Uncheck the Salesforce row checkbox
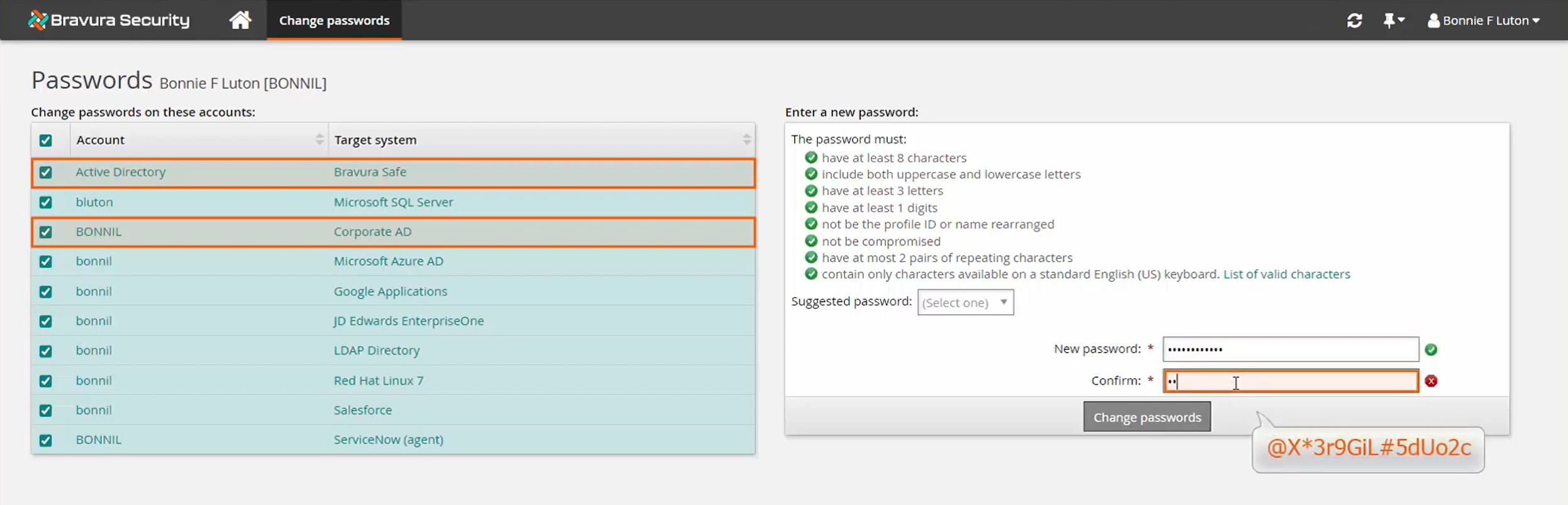This screenshot has width=1568, height=505. click(x=45, y=411)
